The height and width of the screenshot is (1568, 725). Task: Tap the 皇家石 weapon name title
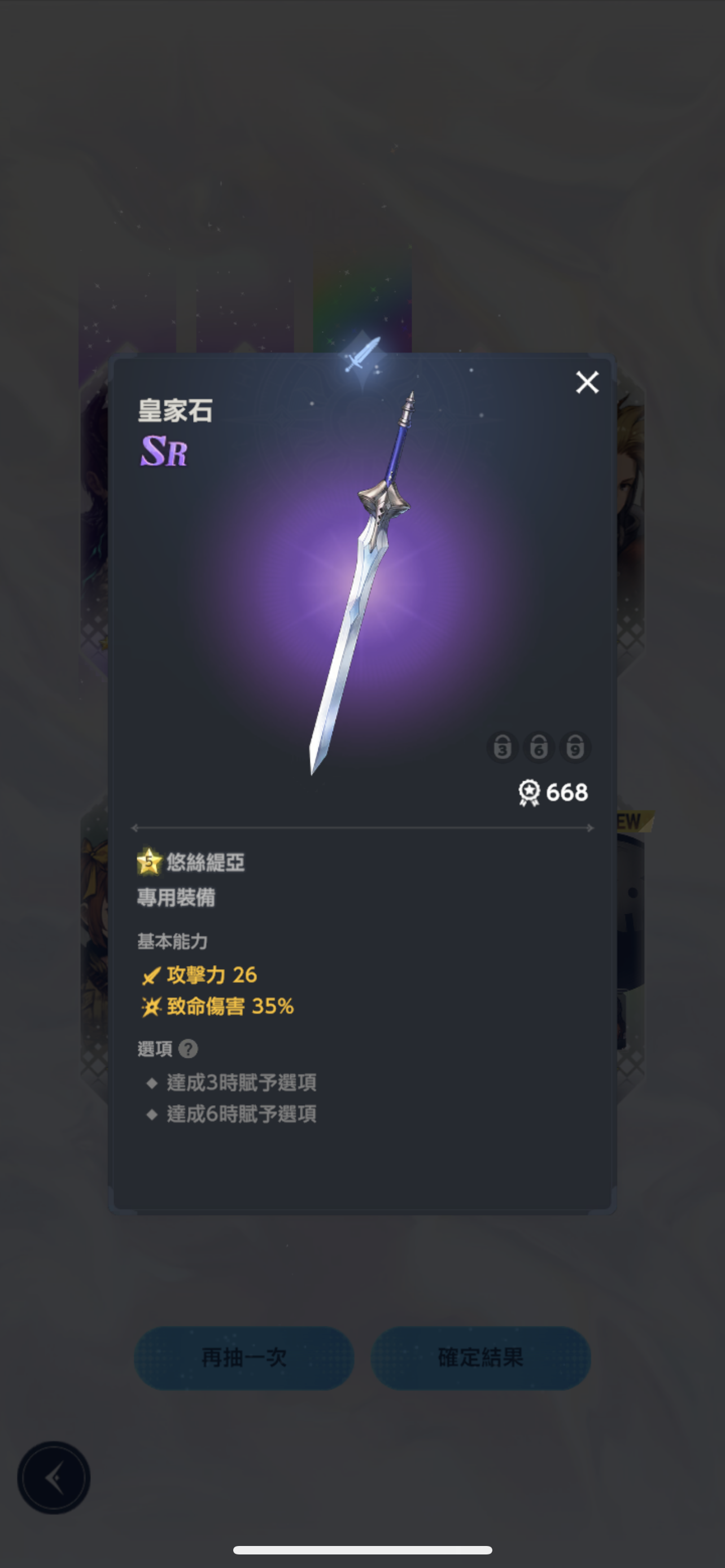175,411
